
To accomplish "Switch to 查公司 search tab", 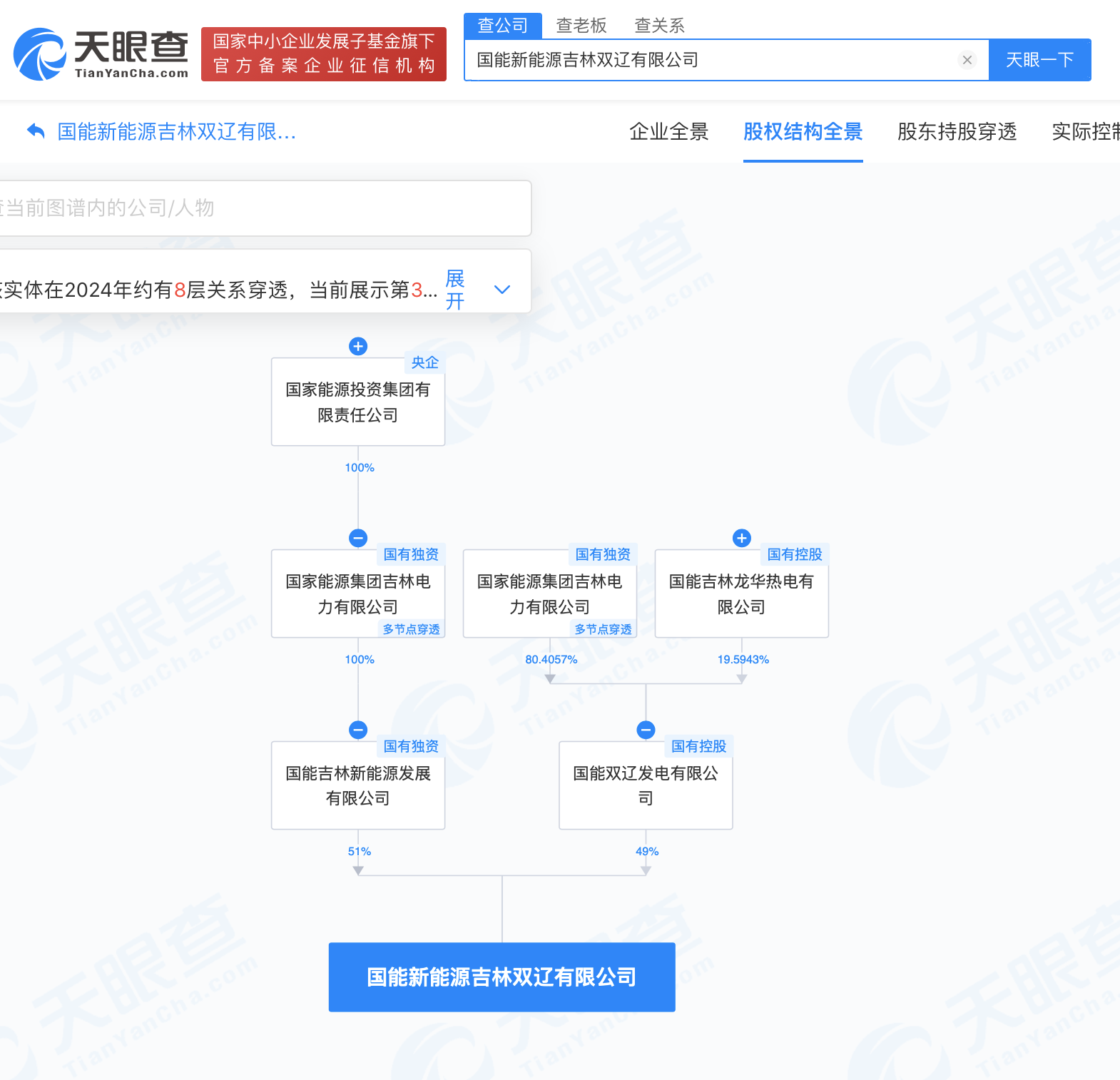I will (503, 26).
